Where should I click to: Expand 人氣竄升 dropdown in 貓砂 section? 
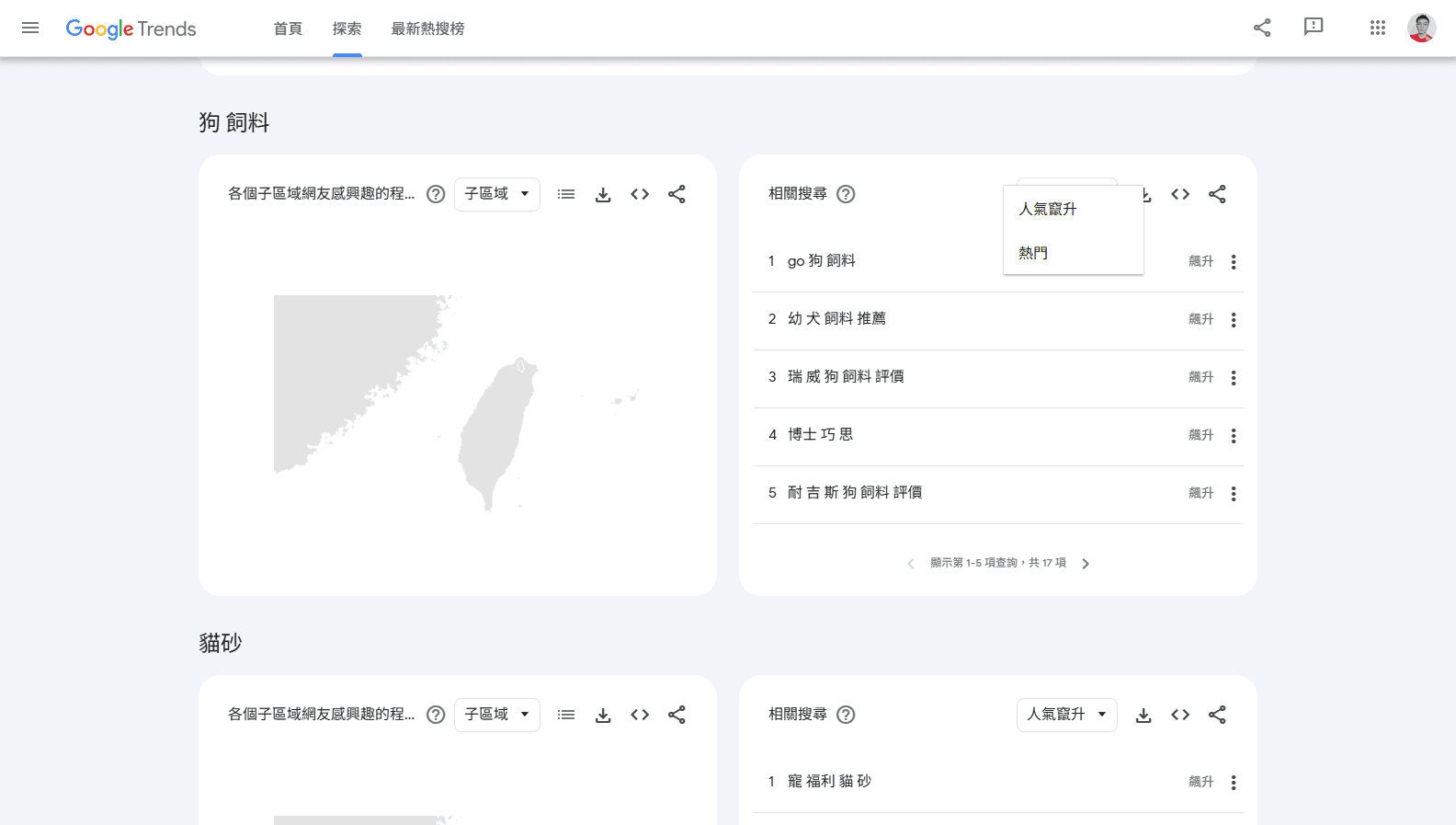pos(1067,715)
